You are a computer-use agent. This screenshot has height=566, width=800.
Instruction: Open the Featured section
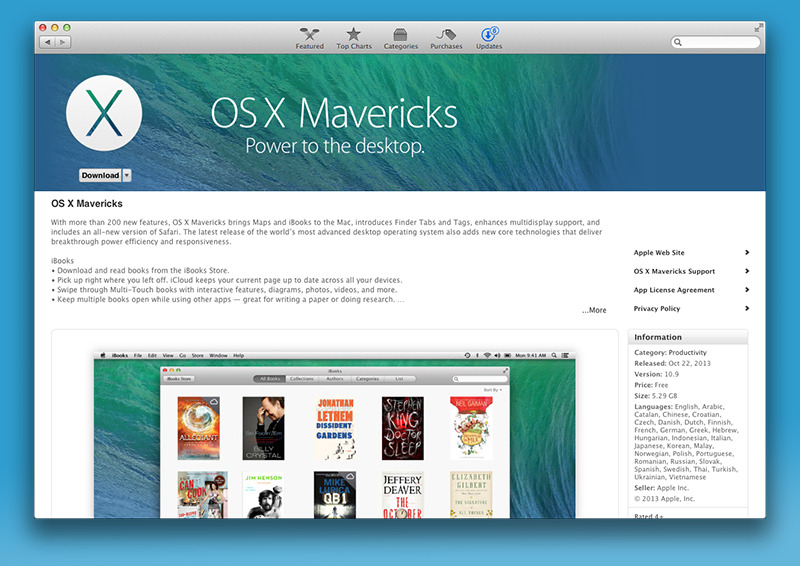309,38
